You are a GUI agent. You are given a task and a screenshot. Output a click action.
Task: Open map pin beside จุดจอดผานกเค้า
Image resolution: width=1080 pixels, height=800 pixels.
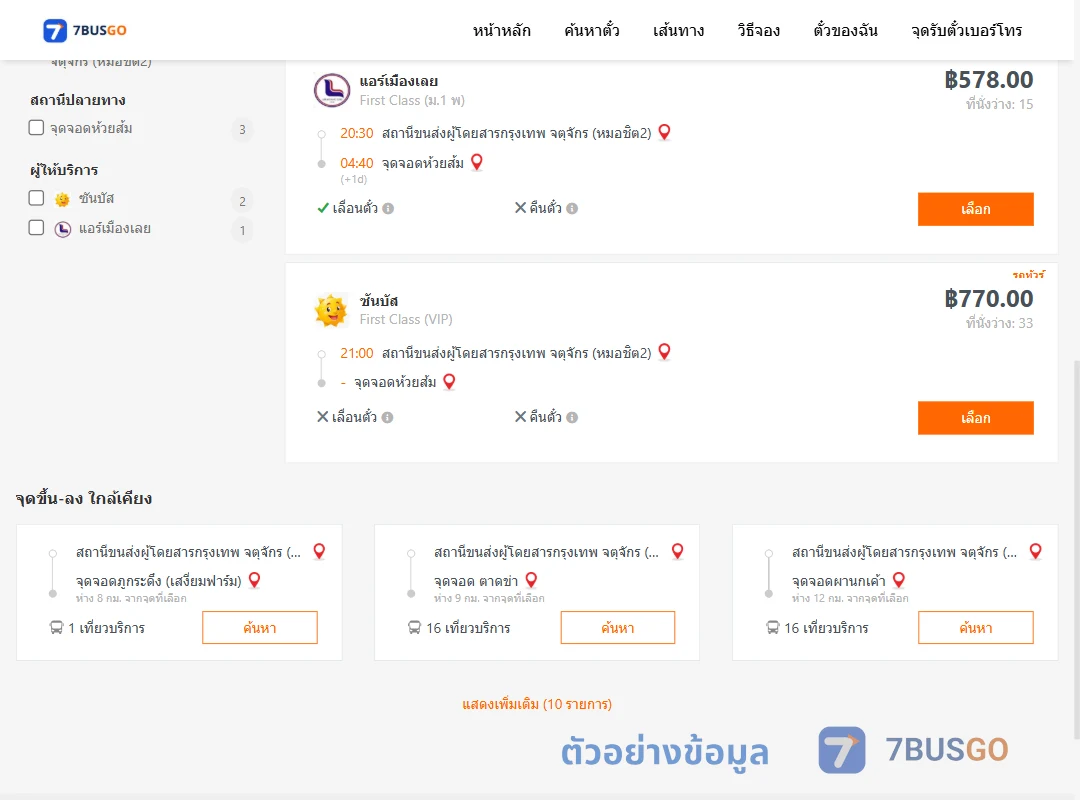pyautogui.click(x=899, y=580)
